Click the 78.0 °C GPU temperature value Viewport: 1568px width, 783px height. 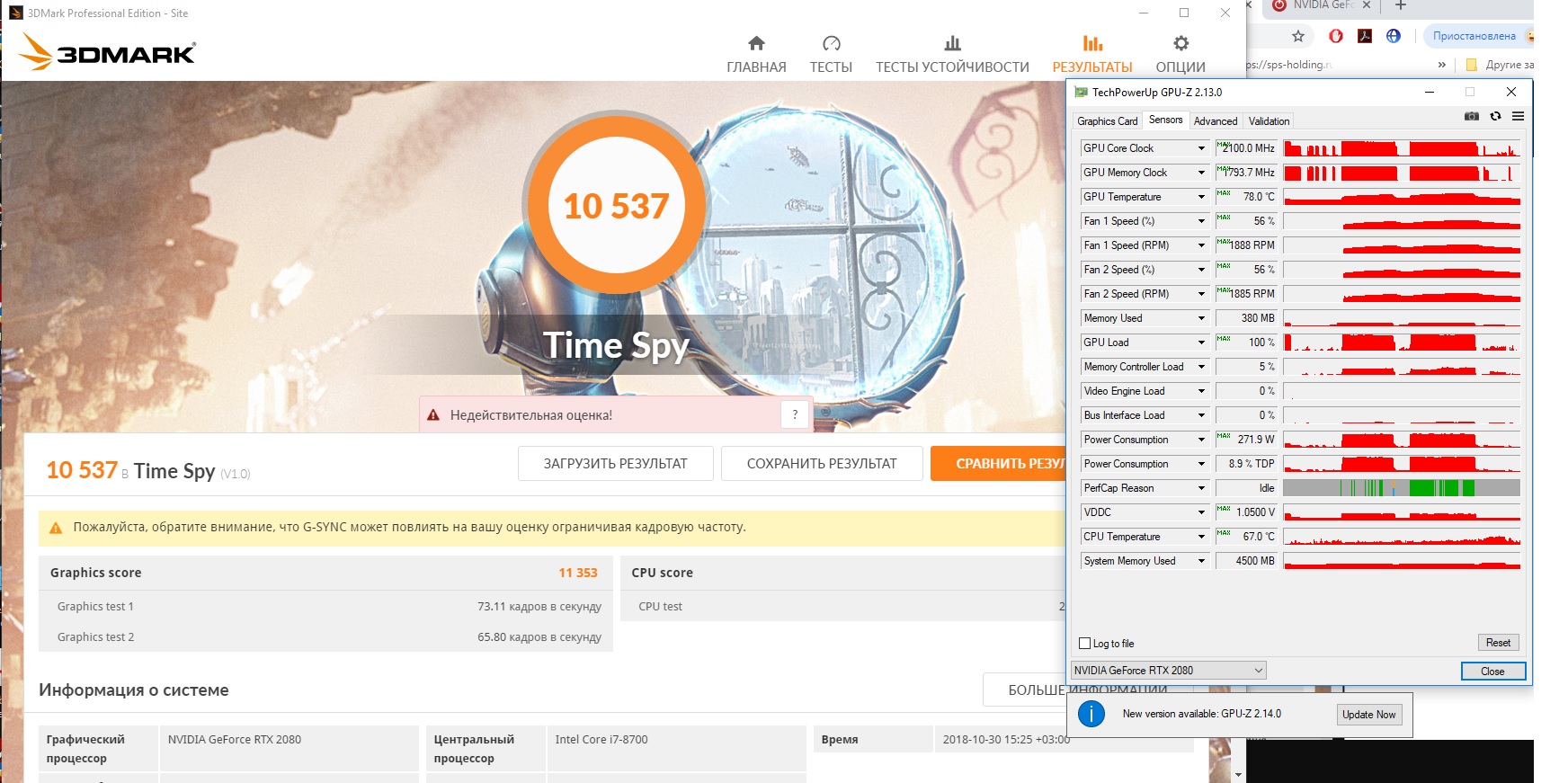coord(1246,197)
